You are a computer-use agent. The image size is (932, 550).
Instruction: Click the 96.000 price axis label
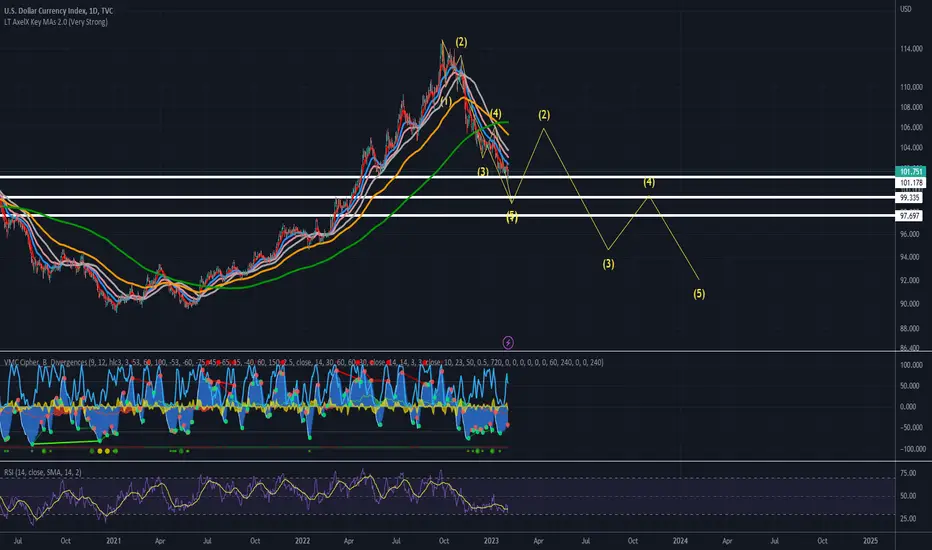[909, 234]
